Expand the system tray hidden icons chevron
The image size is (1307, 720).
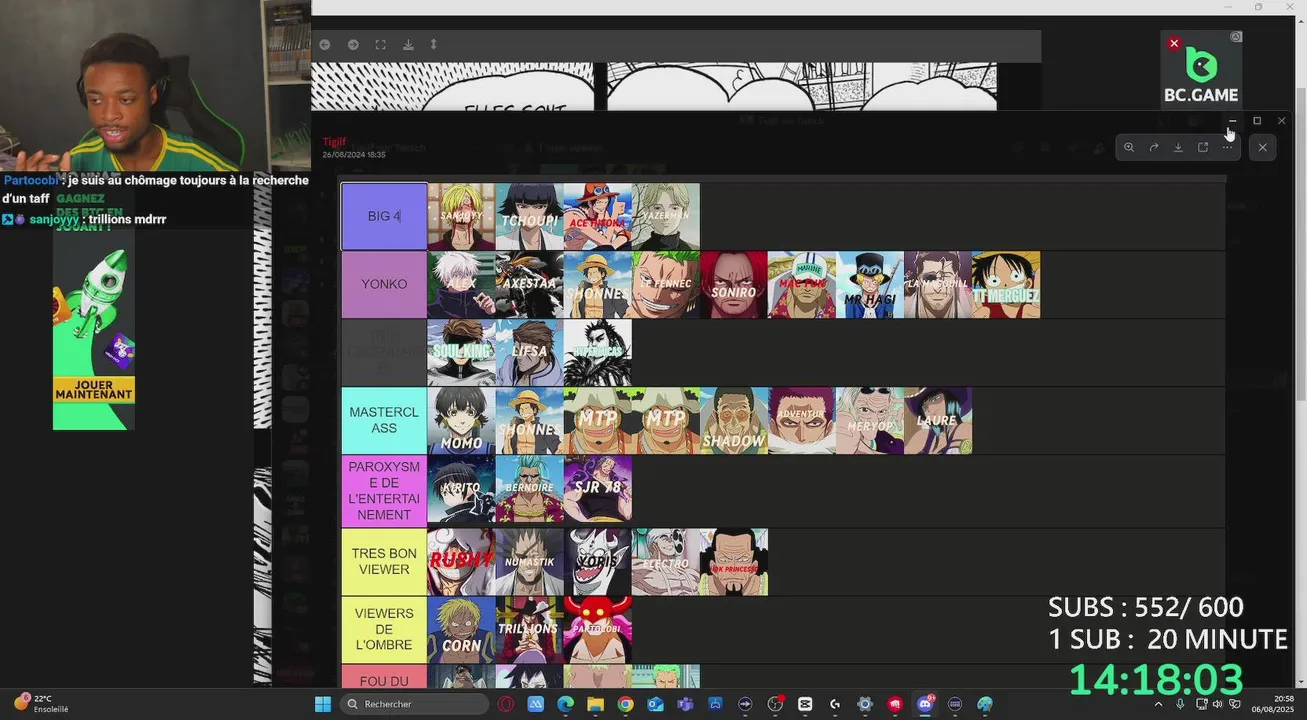pos(1159,704)
